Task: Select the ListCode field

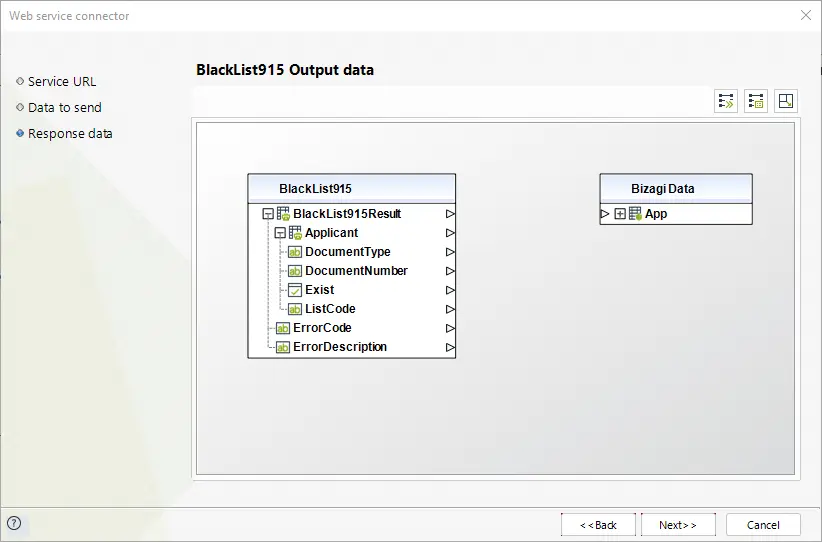Action: (352, 309)
